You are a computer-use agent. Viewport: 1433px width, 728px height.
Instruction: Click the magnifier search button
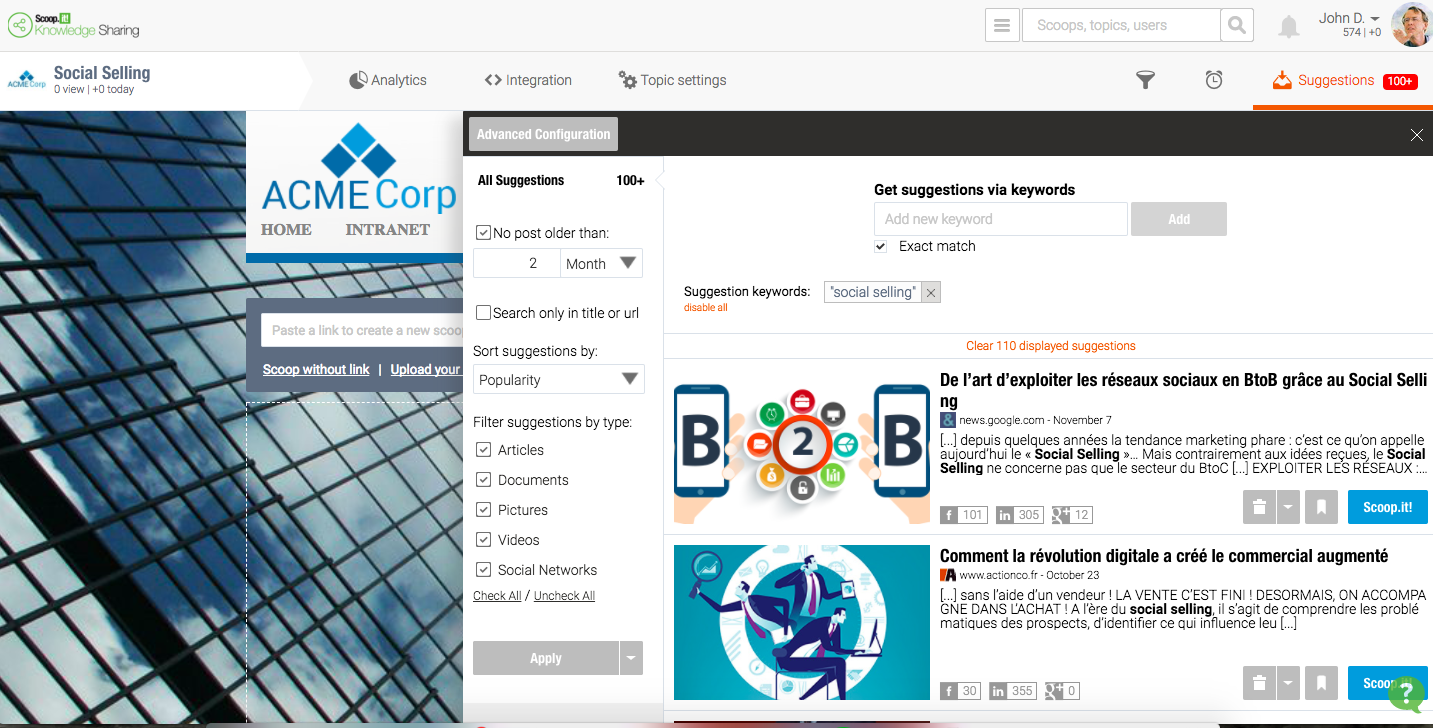(x=1237, y=25)
